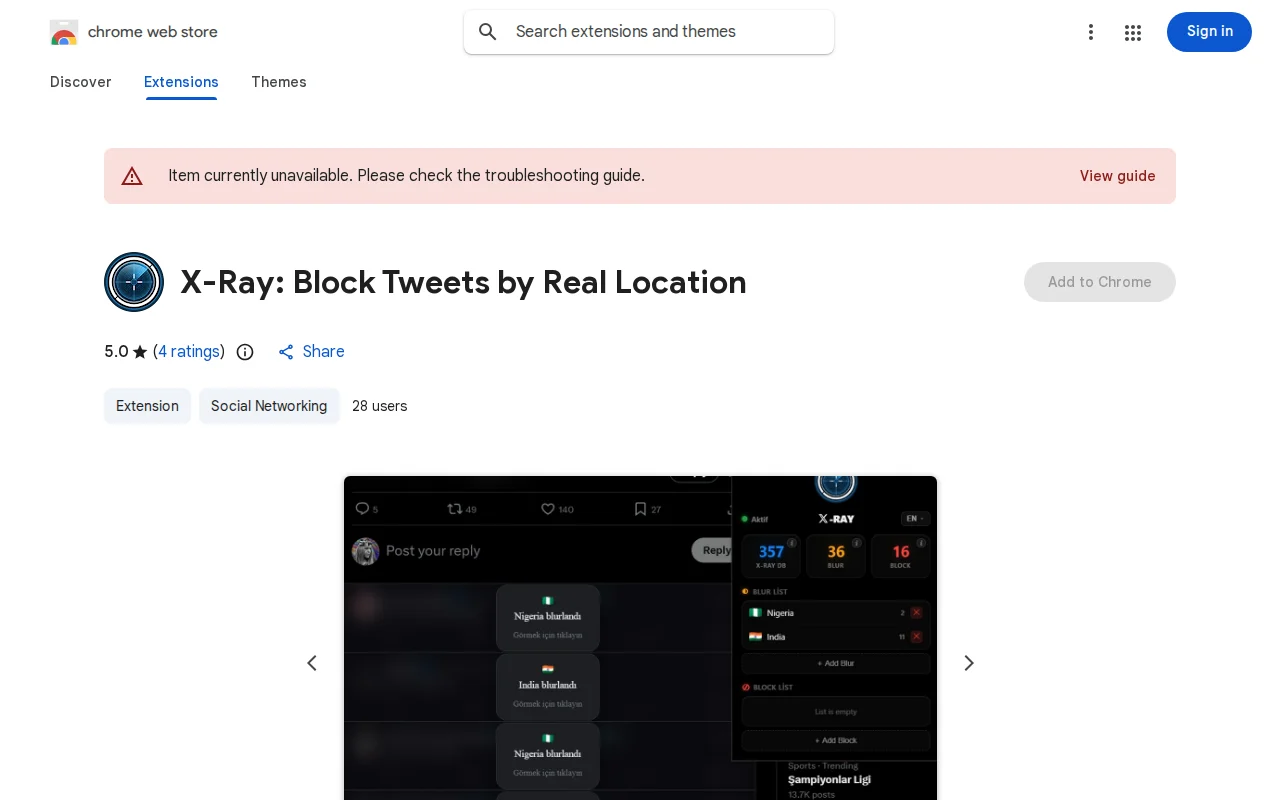1280x800 pixels.
Task: Switch to the Discover tab
Action: click(x=80, y=82)
